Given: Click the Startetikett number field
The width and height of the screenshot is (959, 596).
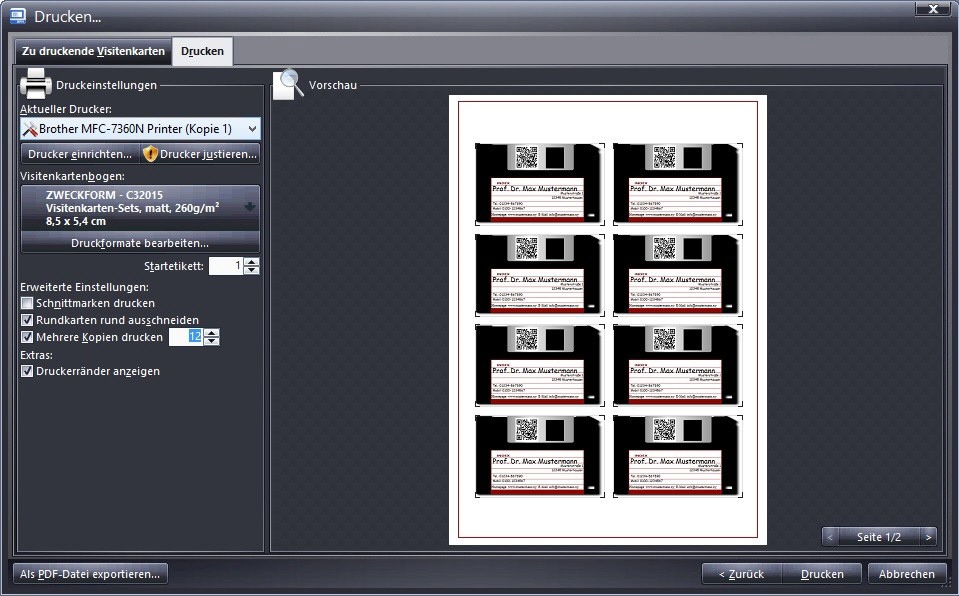Looking at the screenshot, I should (x=226, y=266).
